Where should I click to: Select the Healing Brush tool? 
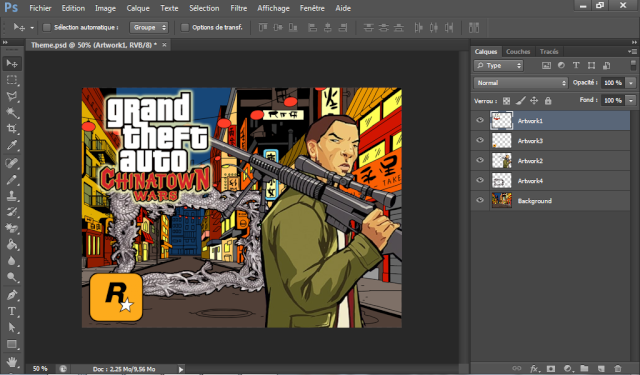(x=12, y=163)
